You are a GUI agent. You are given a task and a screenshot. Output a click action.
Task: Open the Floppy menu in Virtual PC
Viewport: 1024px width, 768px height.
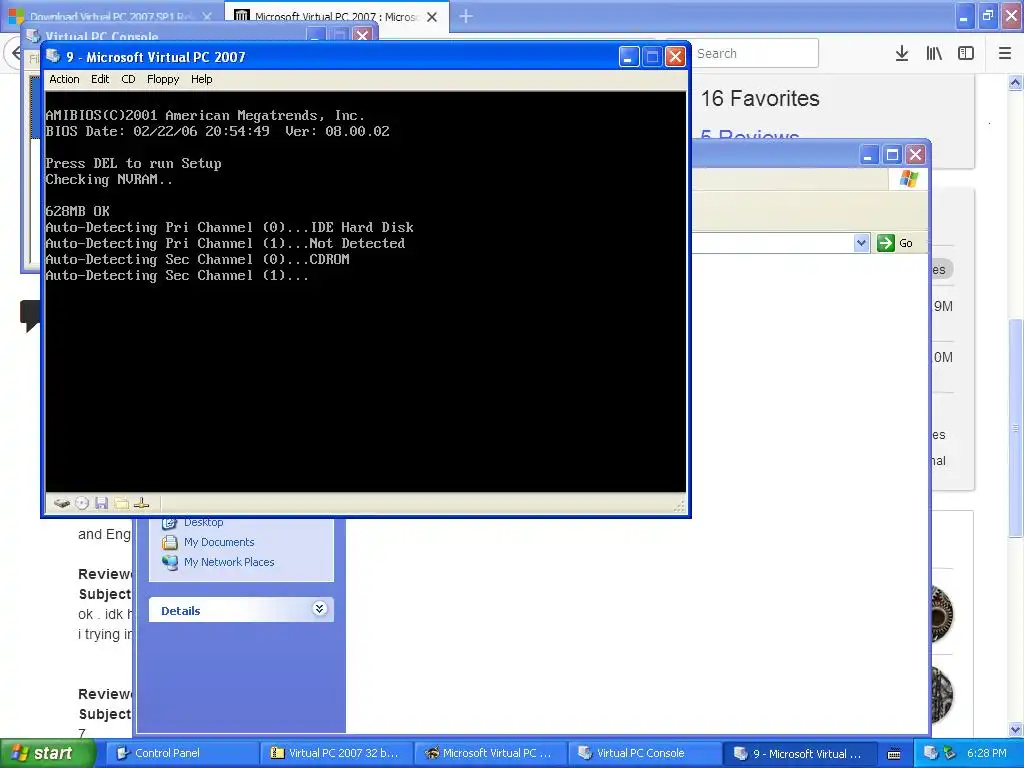tap(163, 79)
